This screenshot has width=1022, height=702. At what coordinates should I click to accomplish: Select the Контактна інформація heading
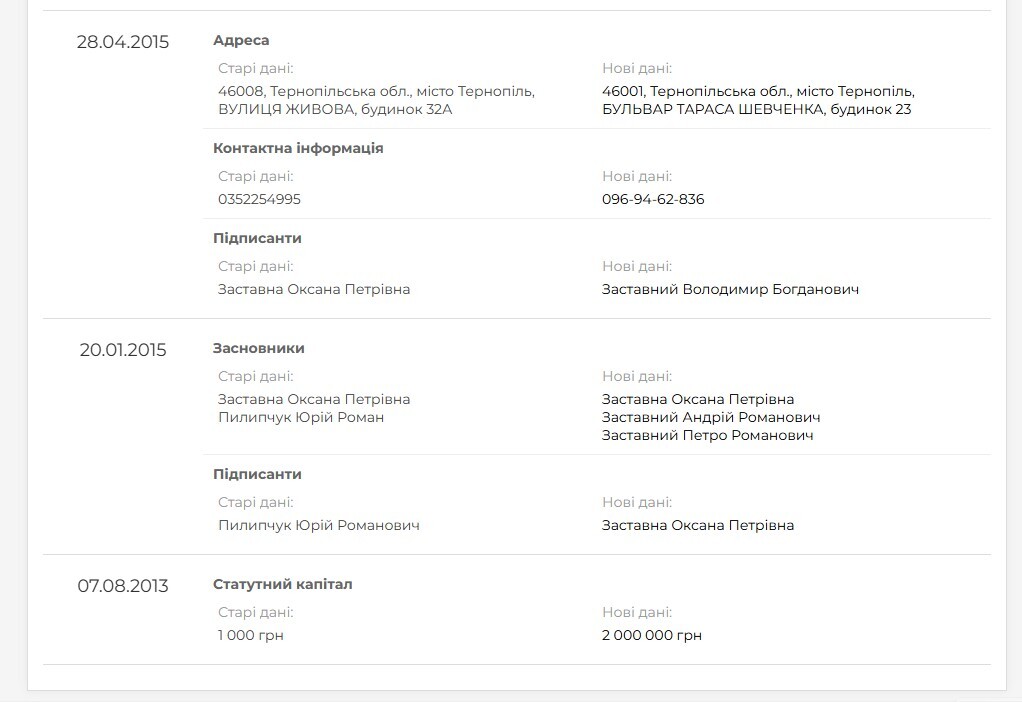pos(298,148)
